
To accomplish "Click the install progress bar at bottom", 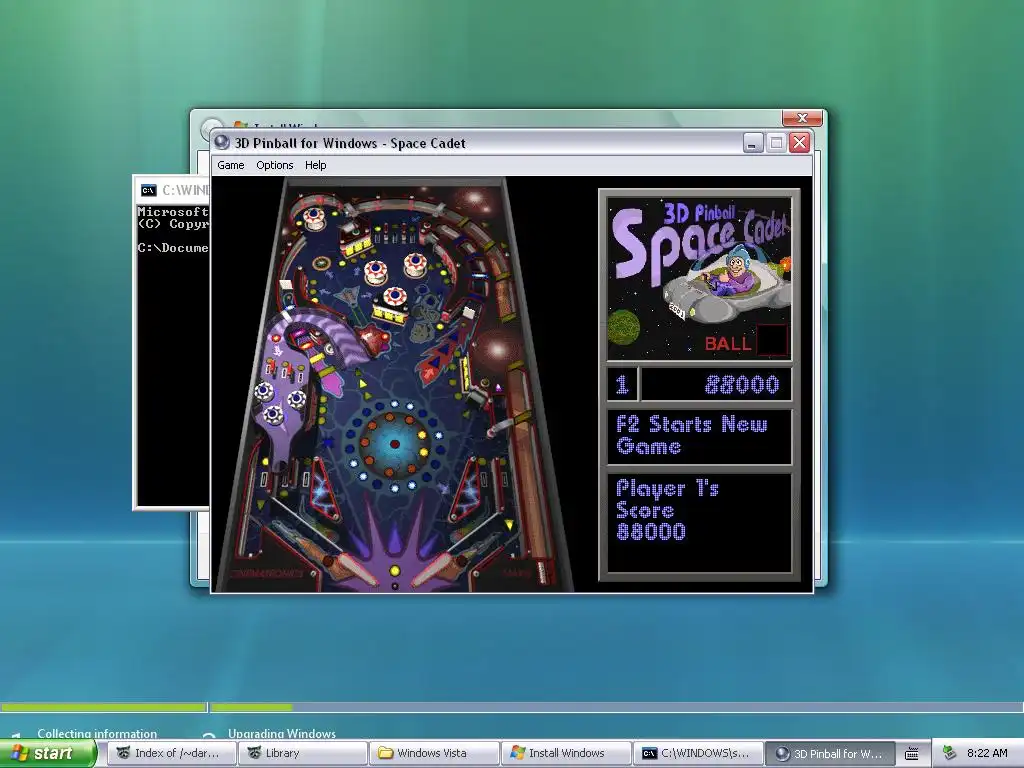I will (512, 707).
